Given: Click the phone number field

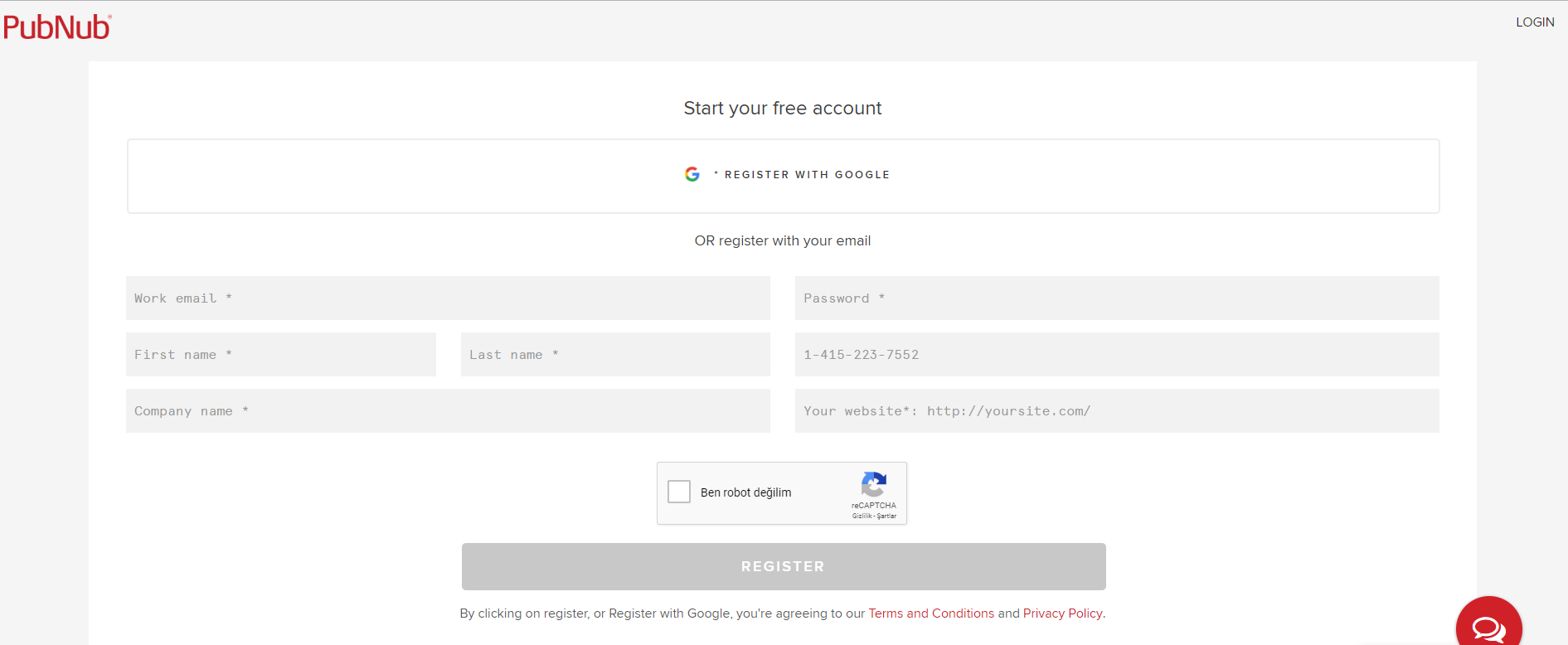Looking at the screenshot, I should [x=1117, y=355].
